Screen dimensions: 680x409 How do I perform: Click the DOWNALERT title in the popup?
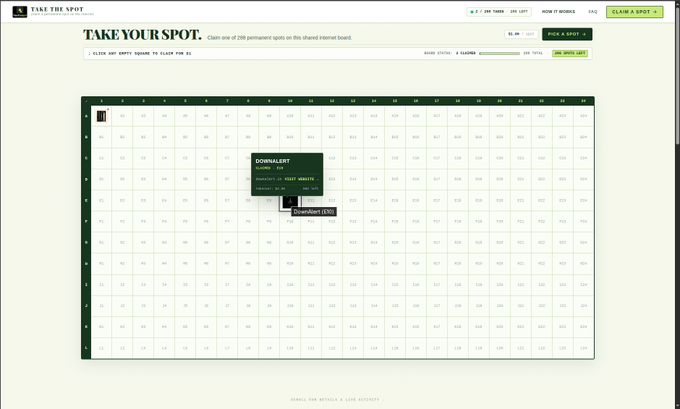[272, 161]
